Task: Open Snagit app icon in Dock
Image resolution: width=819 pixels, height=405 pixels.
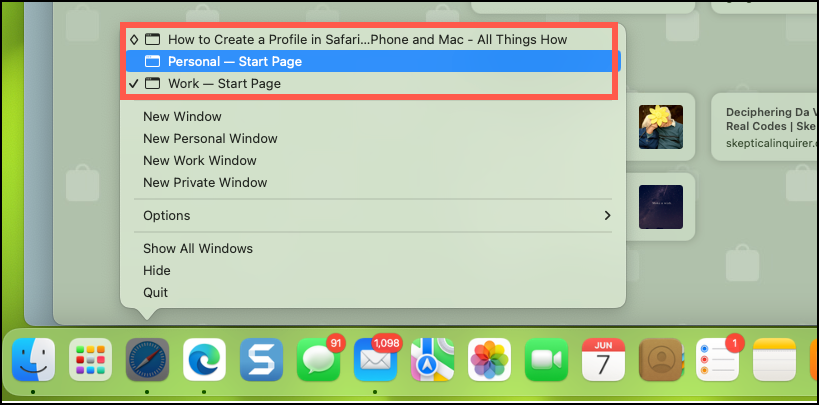Action: [261, 359]
